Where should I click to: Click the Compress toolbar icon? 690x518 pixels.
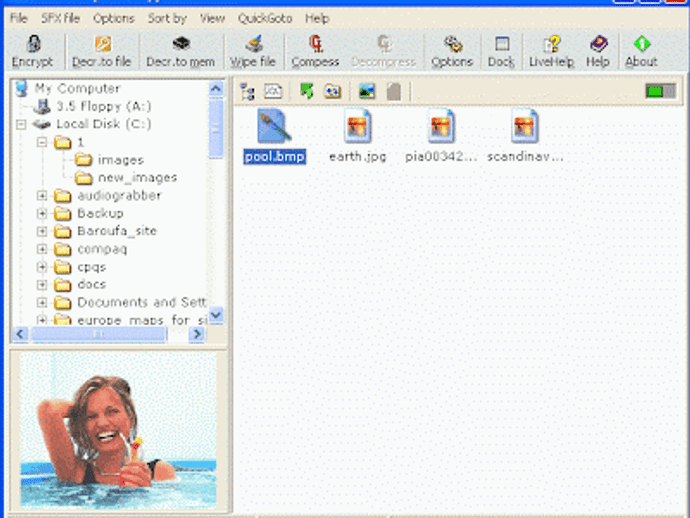pyautogui.click(x=315, y=51)
